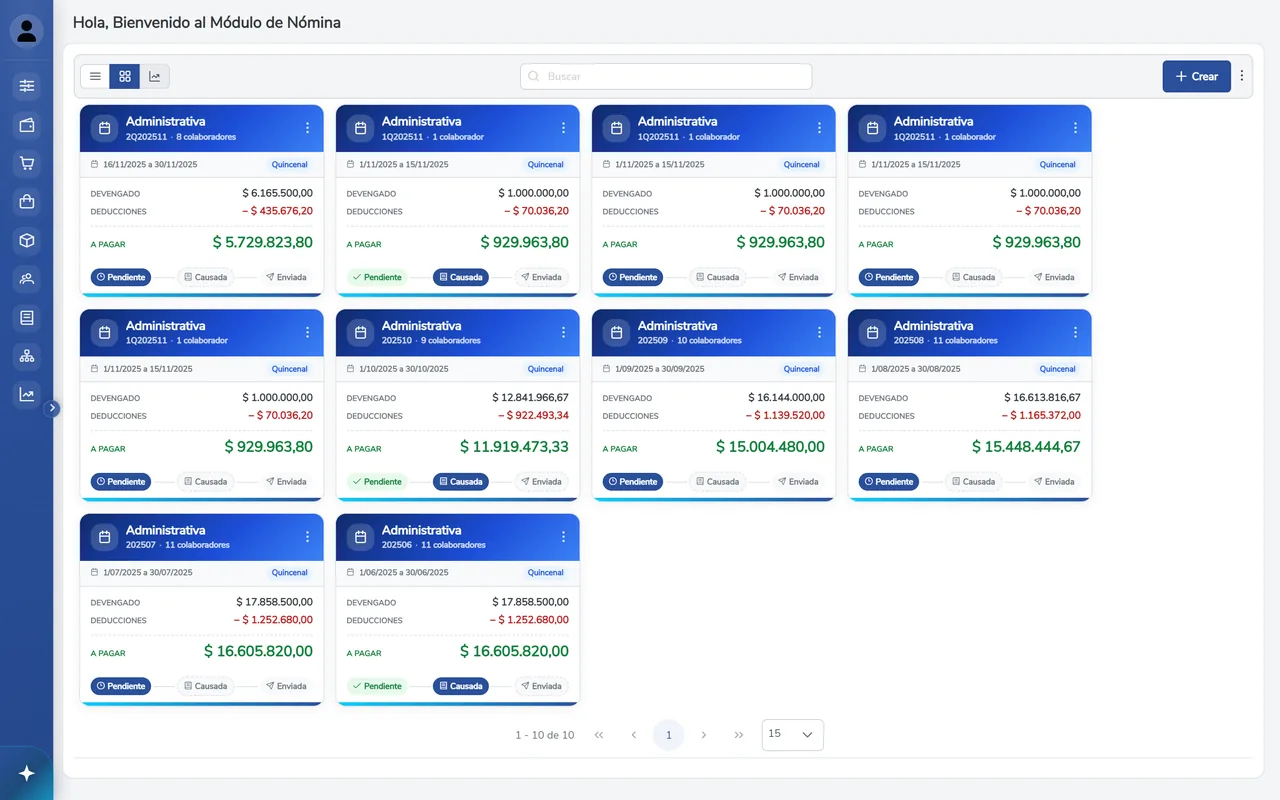Click the Crear button
1280x800 pixels.
click(x=1196, y=76)
